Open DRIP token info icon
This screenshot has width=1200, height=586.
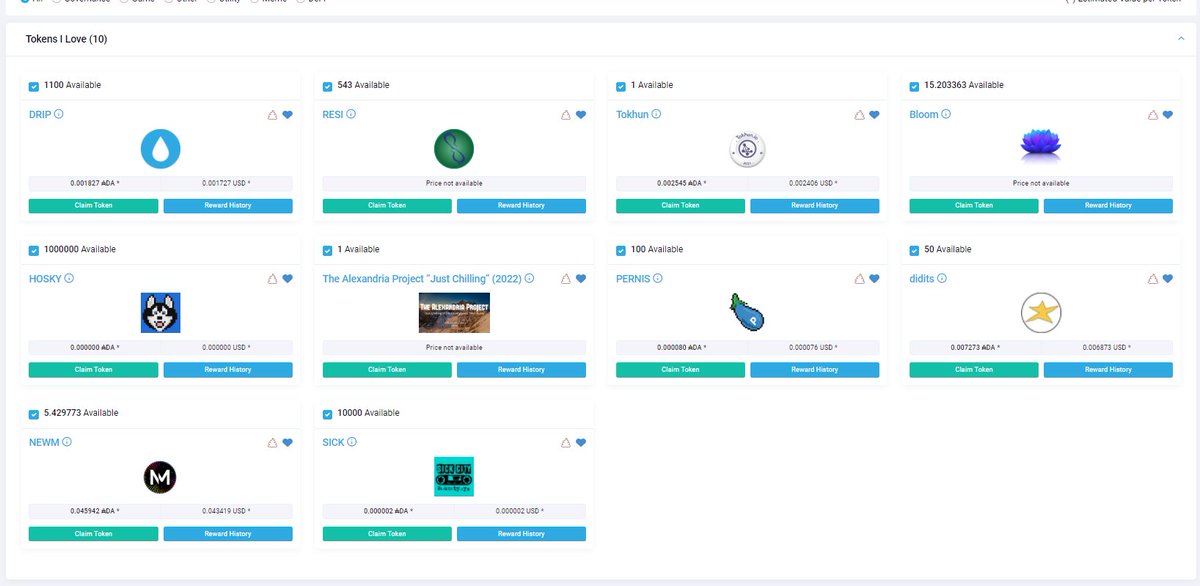[59, 115]
